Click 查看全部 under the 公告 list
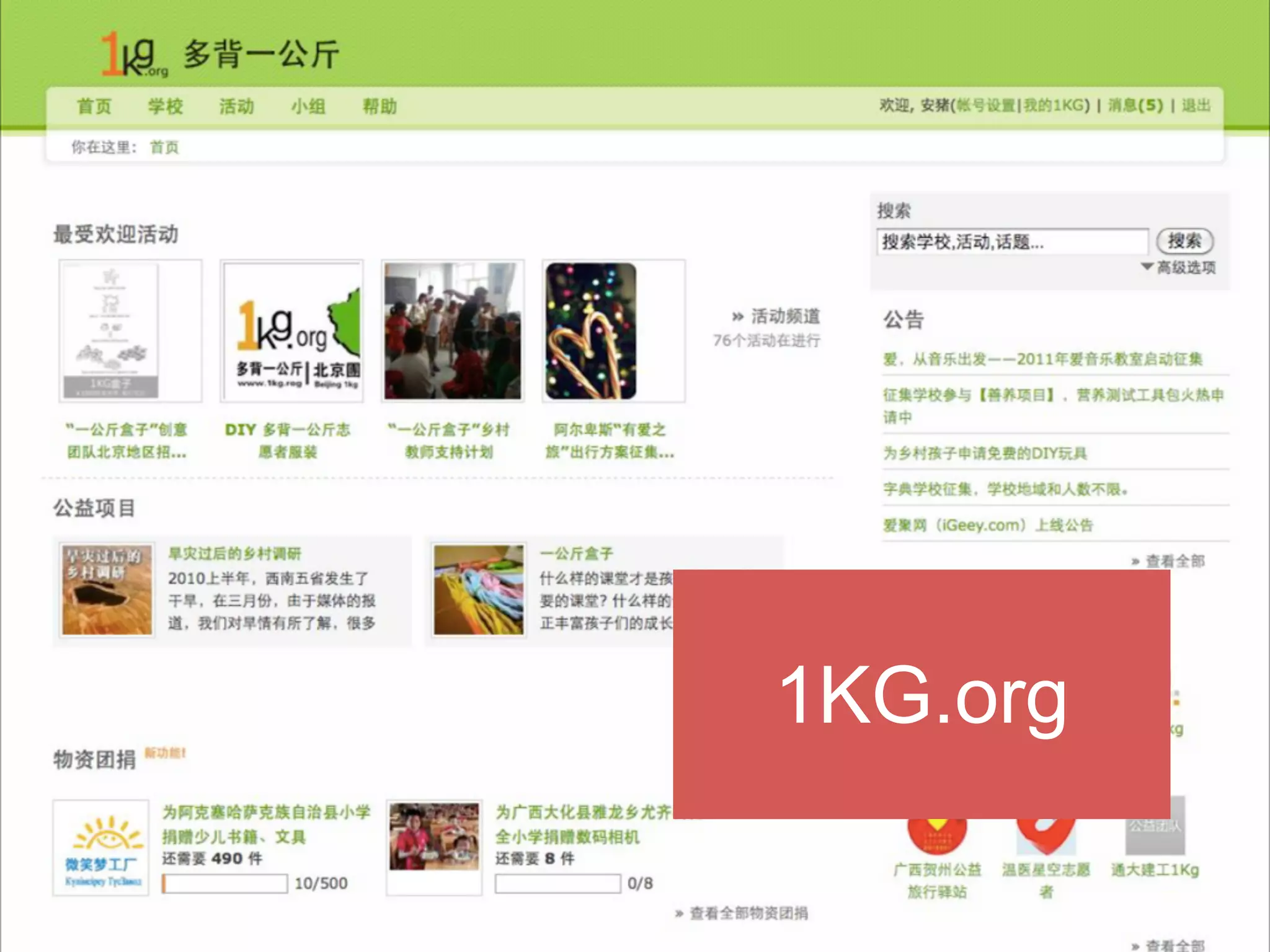1270x952 pixels. pyautogui.click(x=1168, y=562)
